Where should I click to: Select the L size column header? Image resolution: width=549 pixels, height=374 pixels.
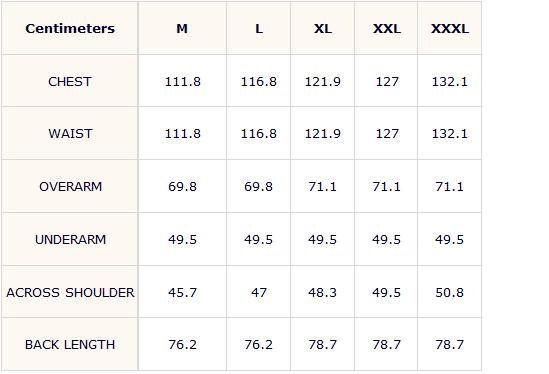(259, 28)
